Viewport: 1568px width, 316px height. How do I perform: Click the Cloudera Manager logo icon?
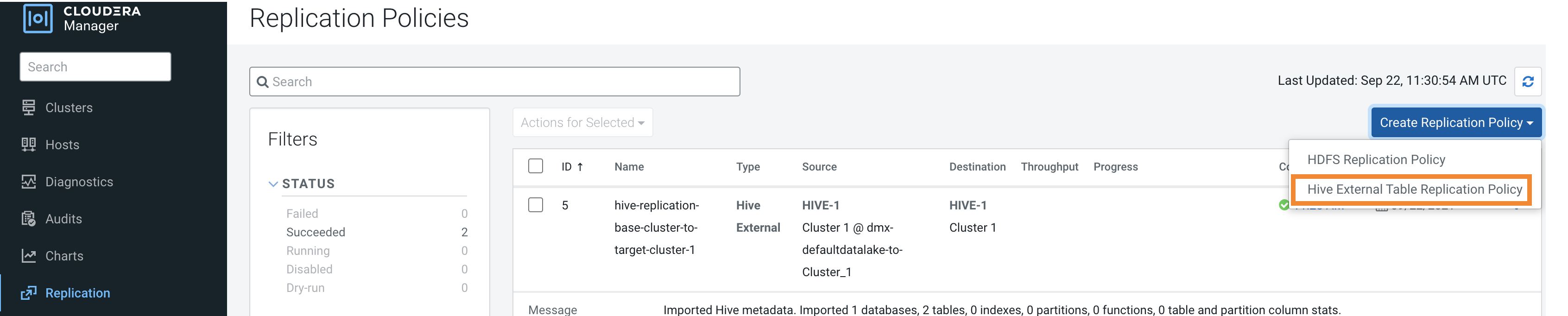[38, 18]
